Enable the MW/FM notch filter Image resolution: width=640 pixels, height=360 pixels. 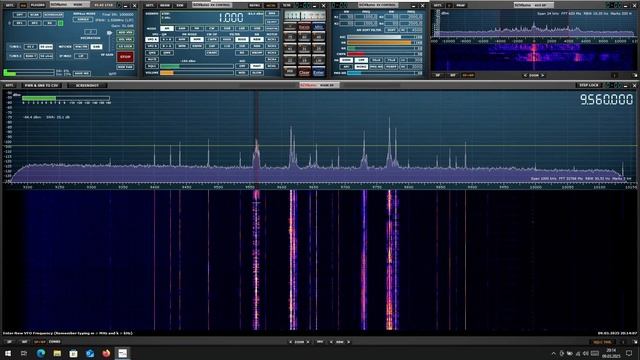click(81, 47)
